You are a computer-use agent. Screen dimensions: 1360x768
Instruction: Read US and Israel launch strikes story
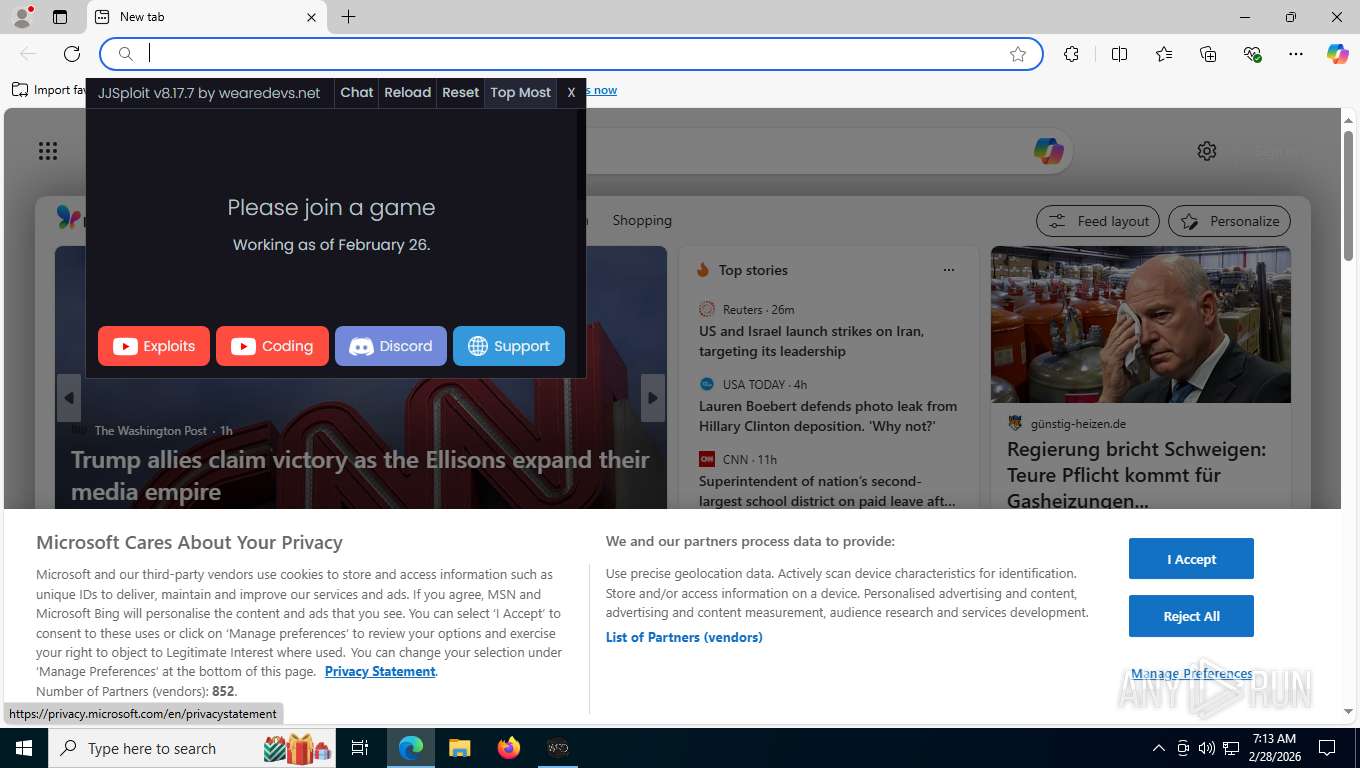pos(811,341)
